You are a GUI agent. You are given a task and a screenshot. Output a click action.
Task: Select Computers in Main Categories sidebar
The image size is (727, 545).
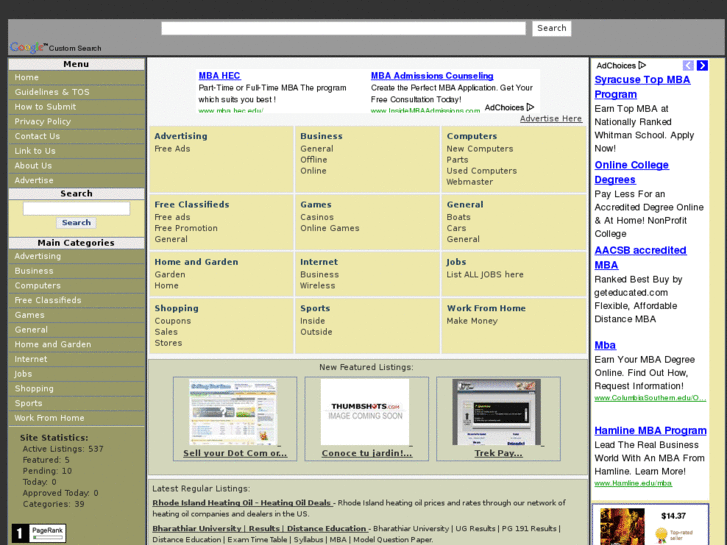coord(77,286)
